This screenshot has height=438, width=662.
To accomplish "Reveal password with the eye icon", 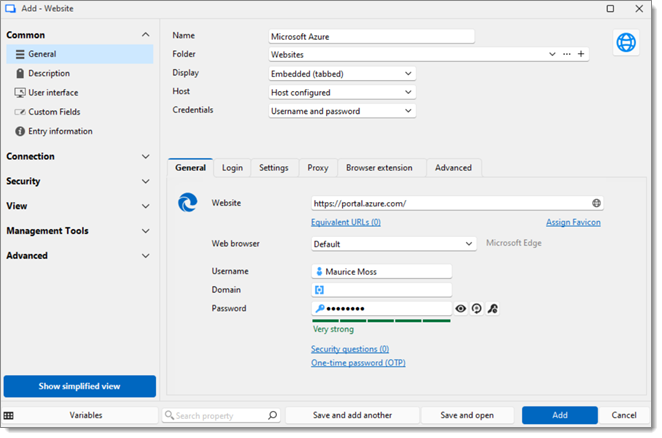I will pyautogui.click(x=461, y=309).
